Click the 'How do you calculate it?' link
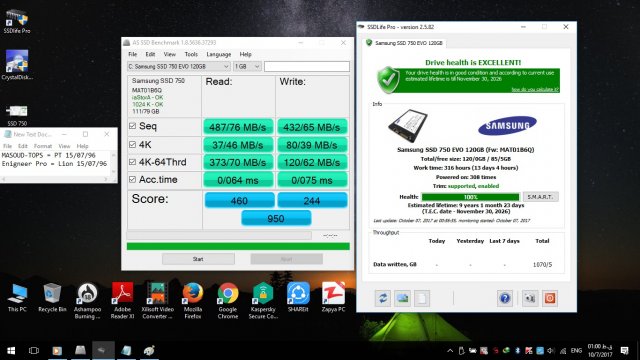 pos(535,89)
